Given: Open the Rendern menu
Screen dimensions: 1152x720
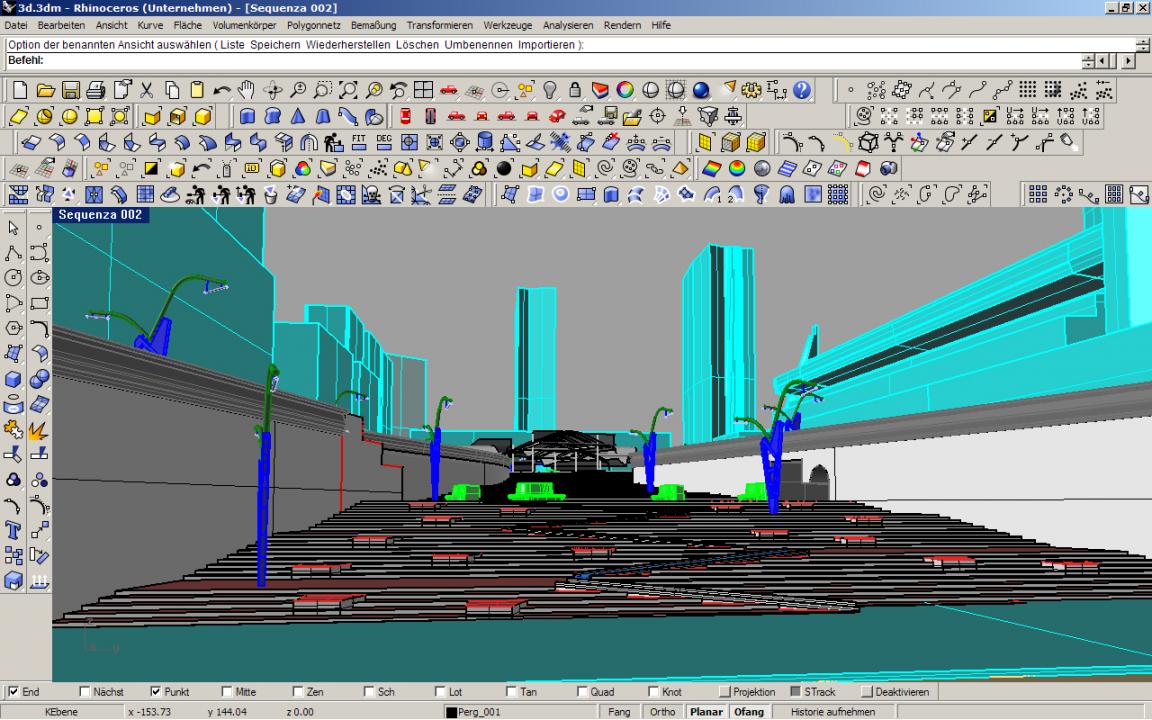Looking at the screenshot, I should [x=622, y=25].
